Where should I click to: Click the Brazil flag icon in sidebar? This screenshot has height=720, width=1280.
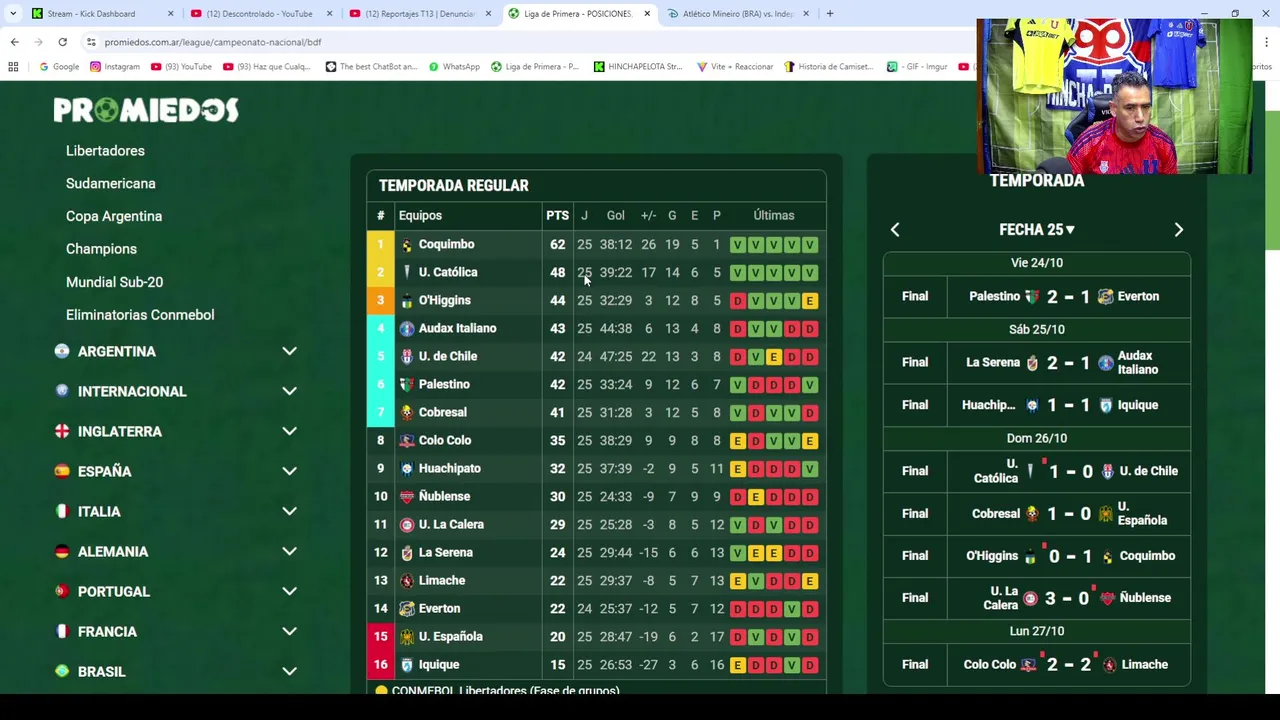[62, 671]
